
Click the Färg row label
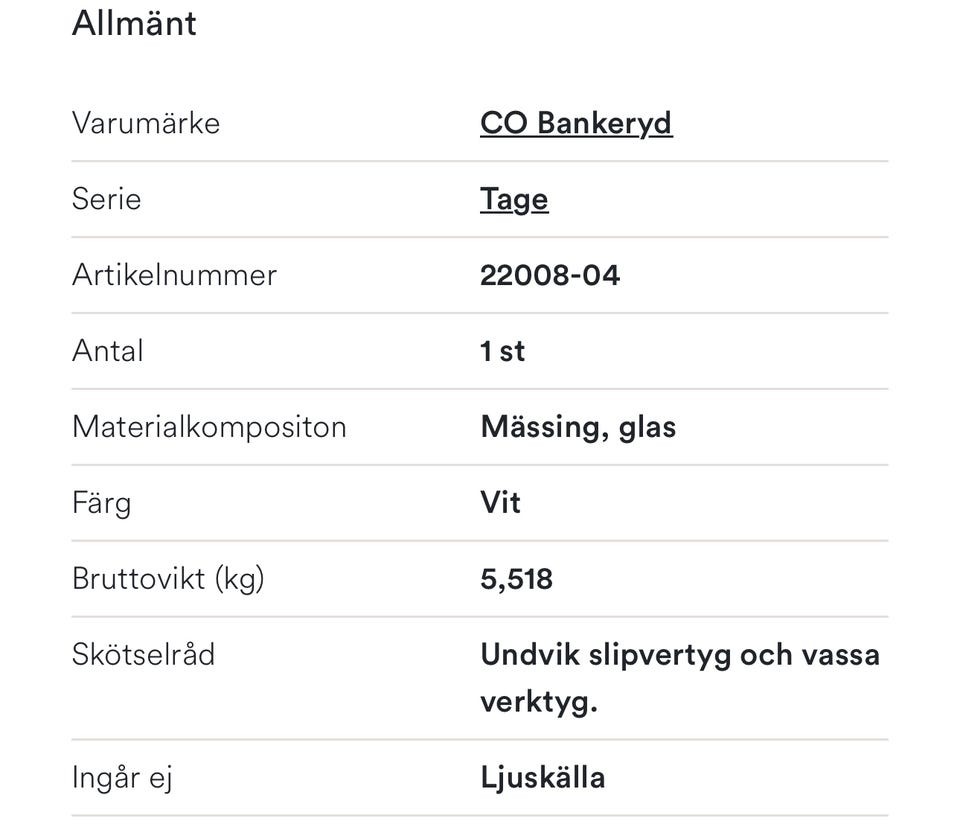(x=101, y=503)
